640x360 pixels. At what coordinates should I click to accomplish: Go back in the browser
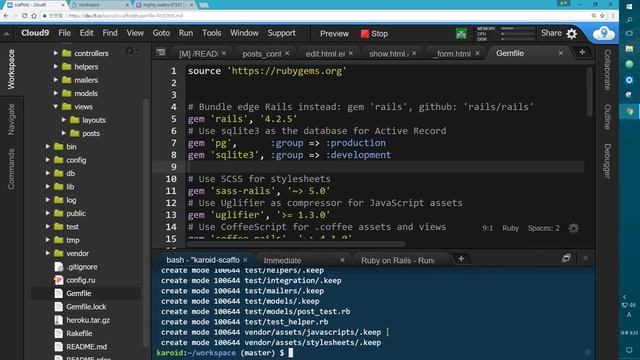coord(6,16)
